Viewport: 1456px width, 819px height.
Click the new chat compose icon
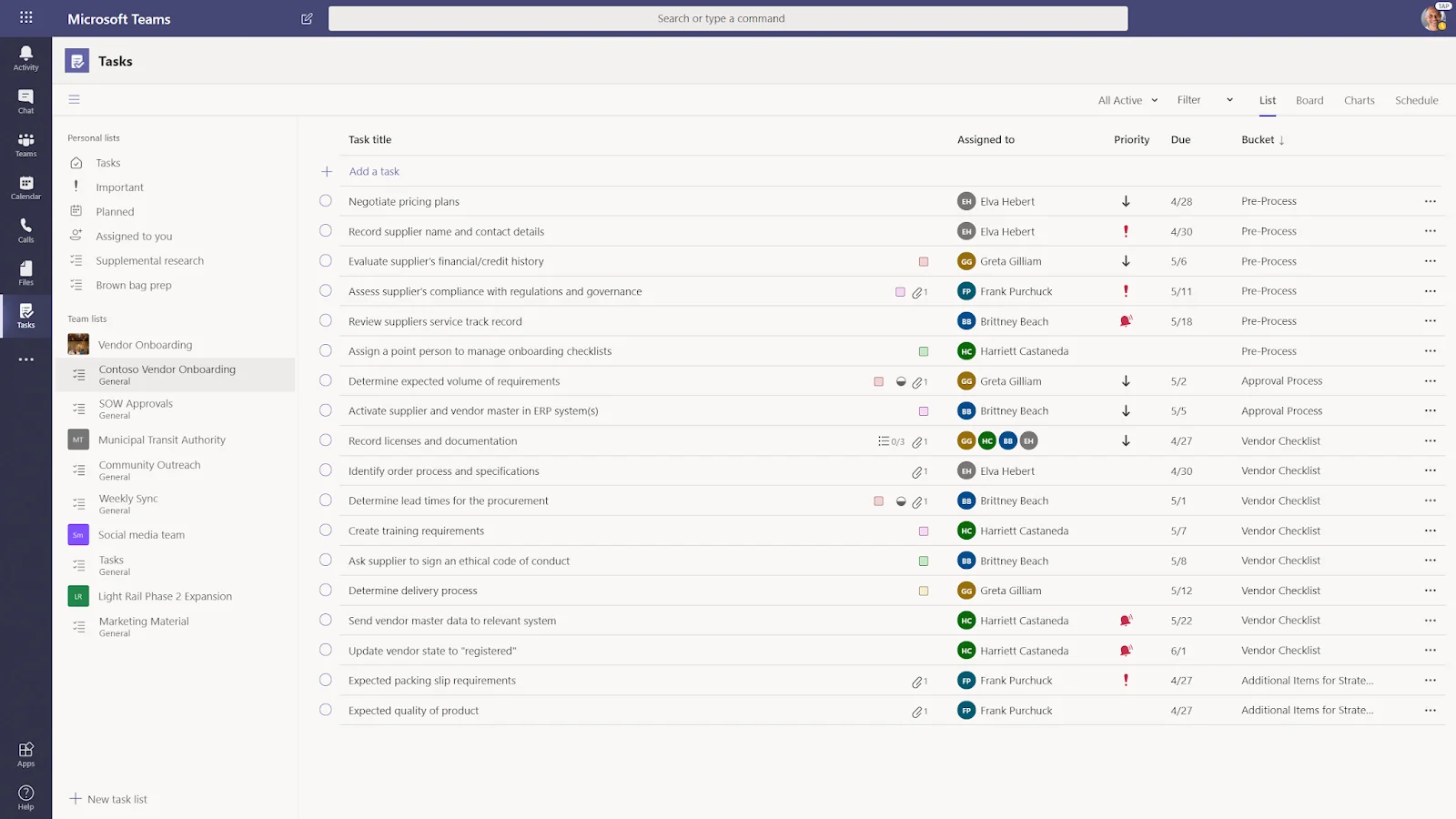(x=307, y=18)
